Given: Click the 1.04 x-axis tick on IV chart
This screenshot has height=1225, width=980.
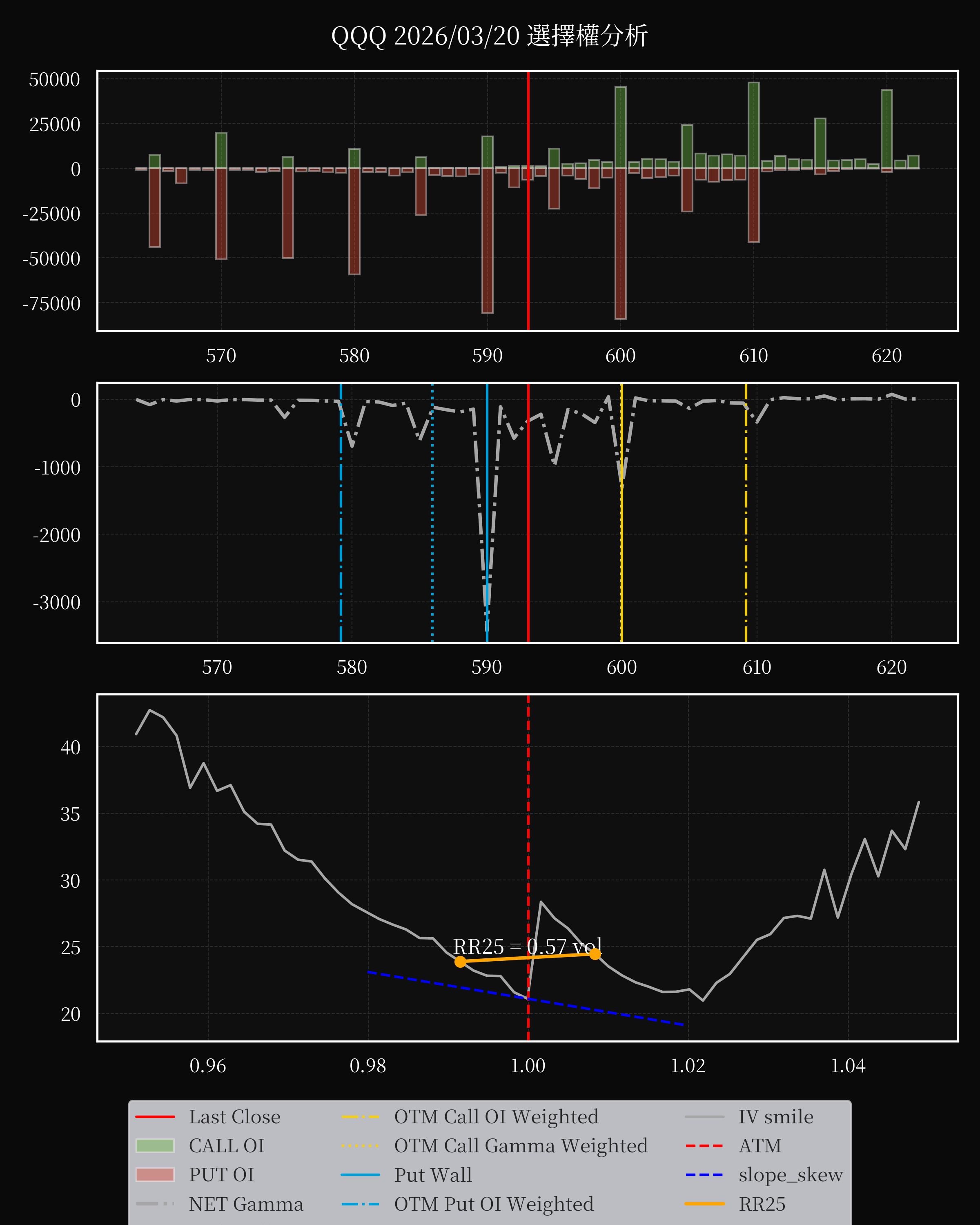Looking at the screenshot, I should click(848, 1065).
